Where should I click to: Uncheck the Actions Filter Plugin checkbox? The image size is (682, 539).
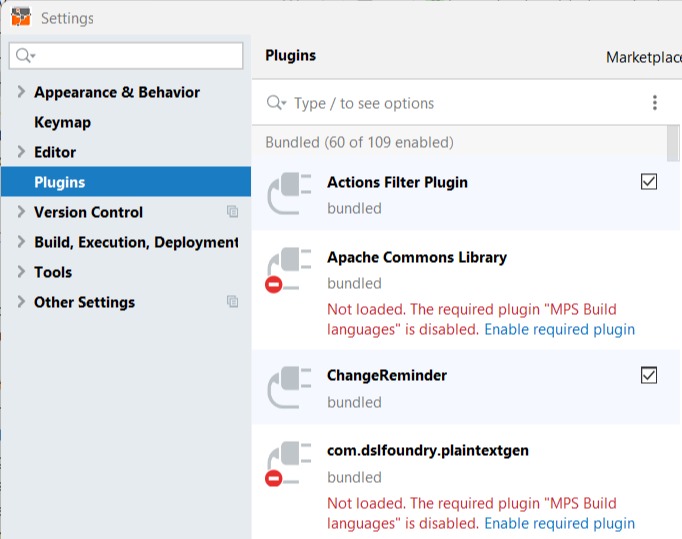click(x=649, y=182)
